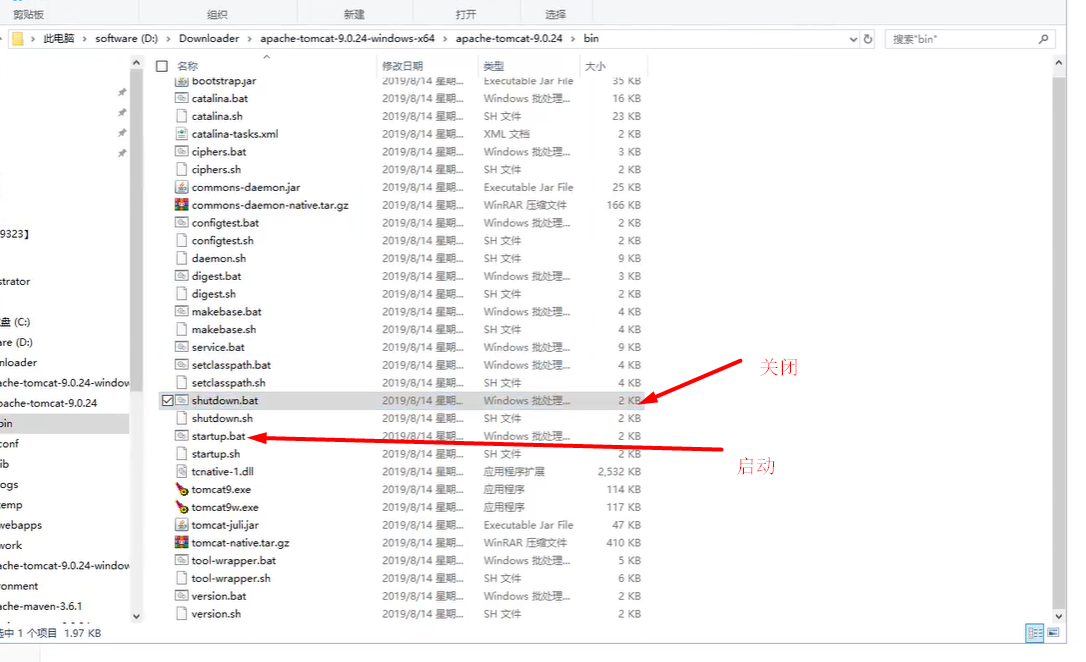
Task: Click the folder icon in address bar
Action: [17, 39]
